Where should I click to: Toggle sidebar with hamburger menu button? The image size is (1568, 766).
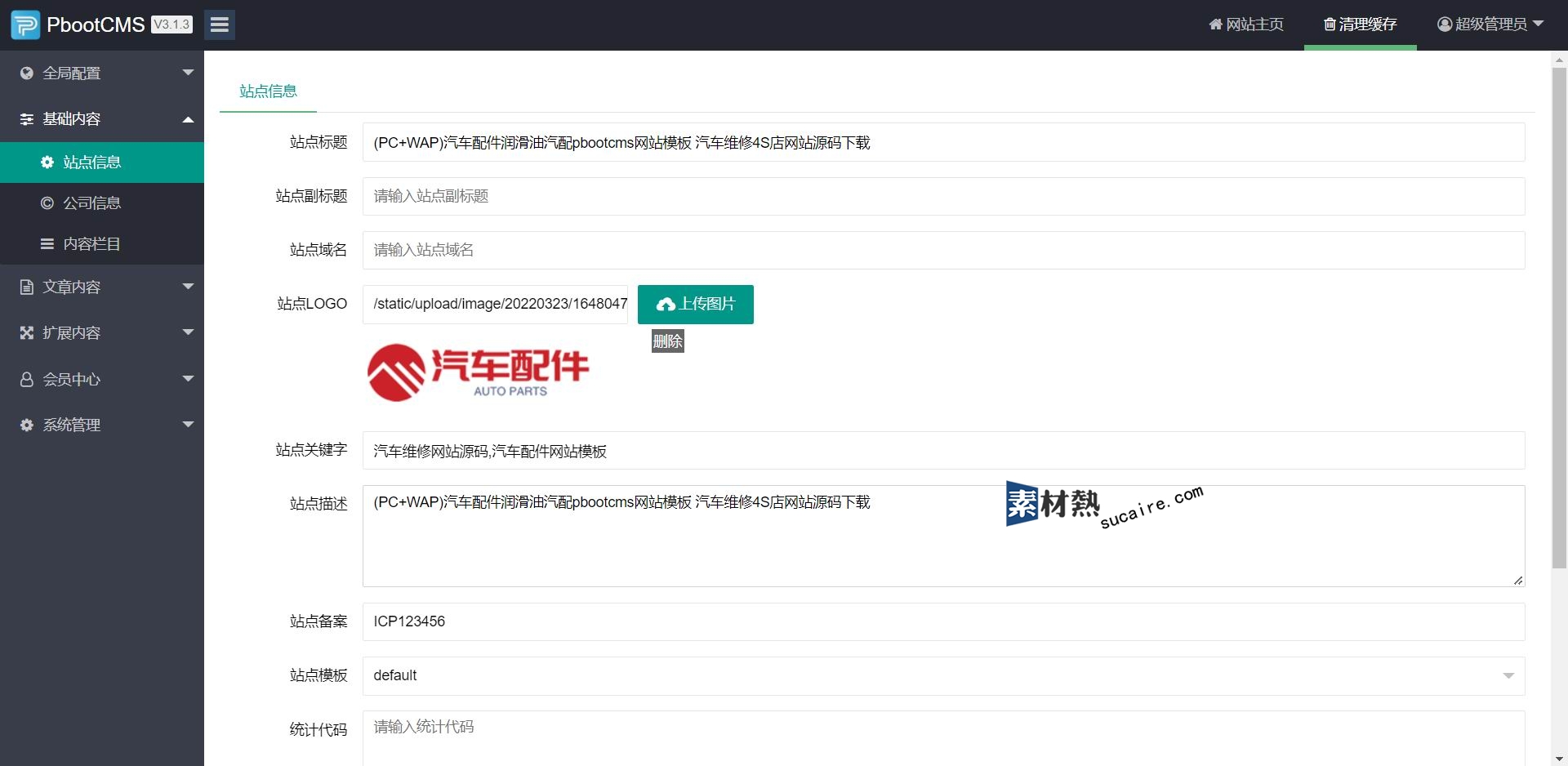pyautogui.click(x=220, y=24)
